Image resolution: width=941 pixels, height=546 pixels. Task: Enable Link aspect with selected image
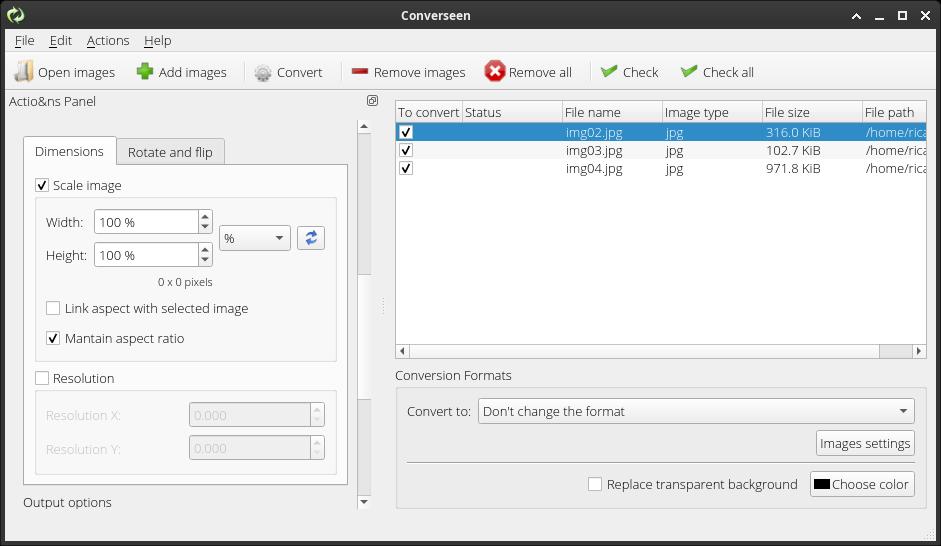[x=53, y=308]
